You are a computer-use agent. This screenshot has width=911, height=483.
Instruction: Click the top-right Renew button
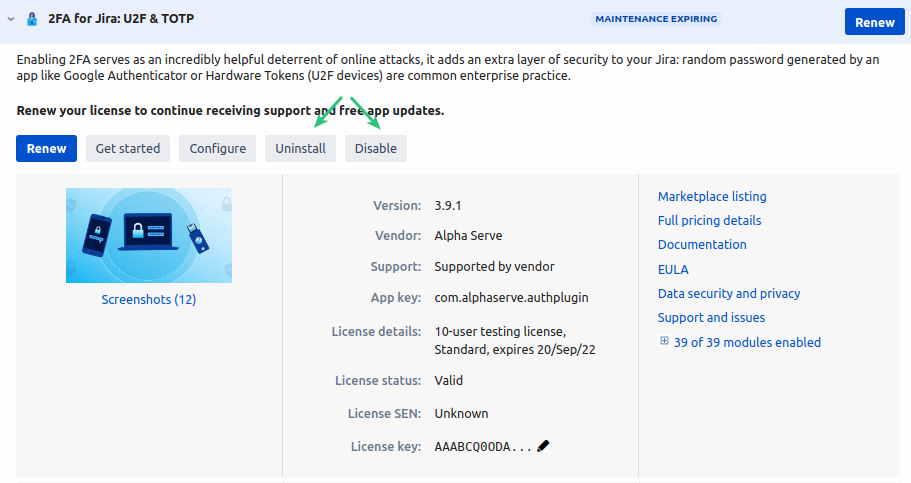tap(875, 22)
